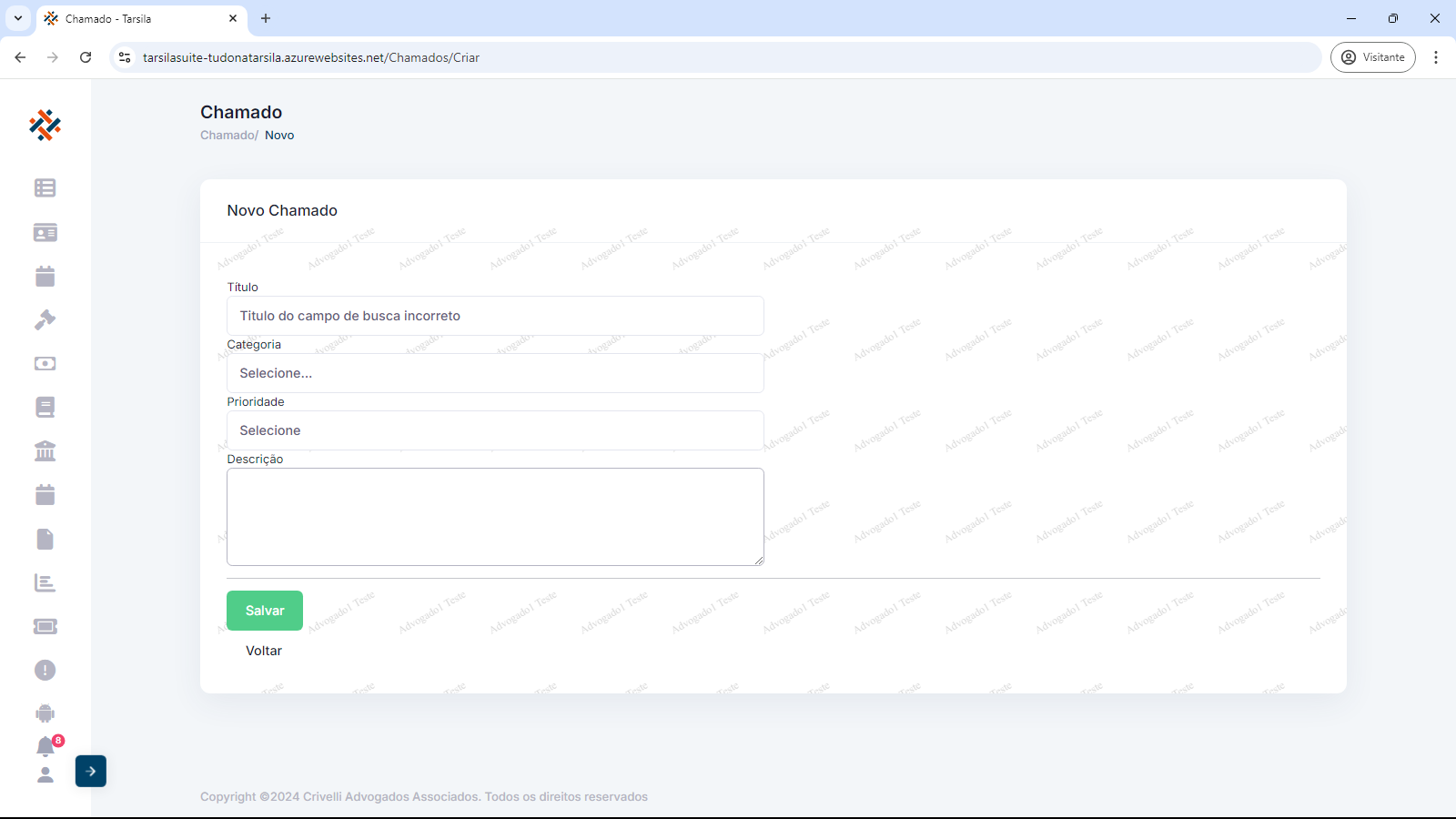
Task: Click the Voltar link
Action: (x=264, y=651)
